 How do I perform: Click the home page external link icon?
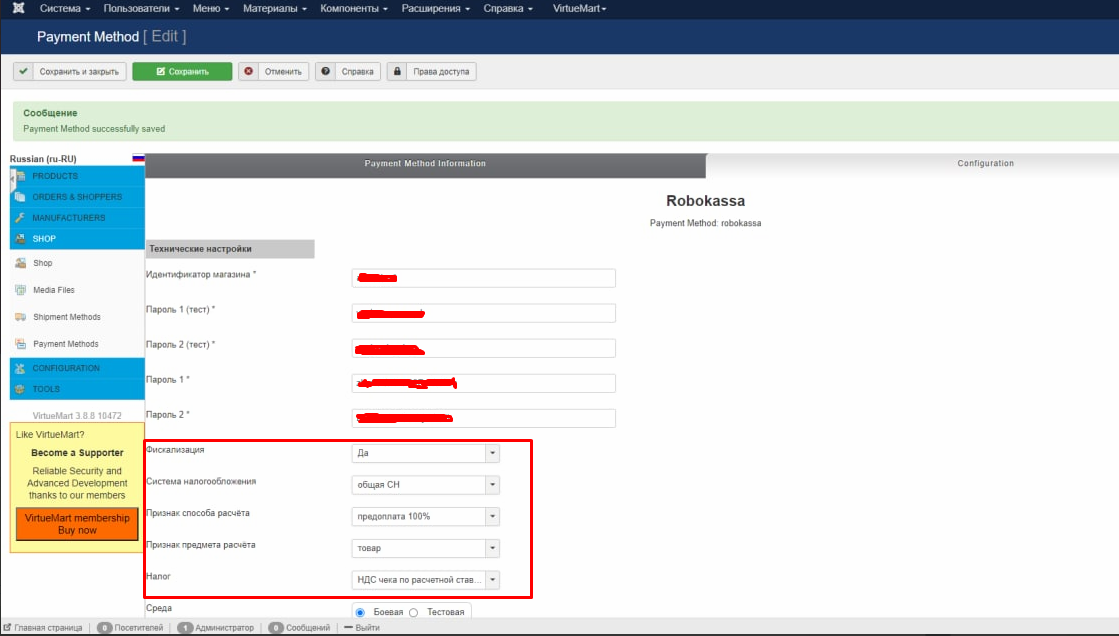point(7,627)
